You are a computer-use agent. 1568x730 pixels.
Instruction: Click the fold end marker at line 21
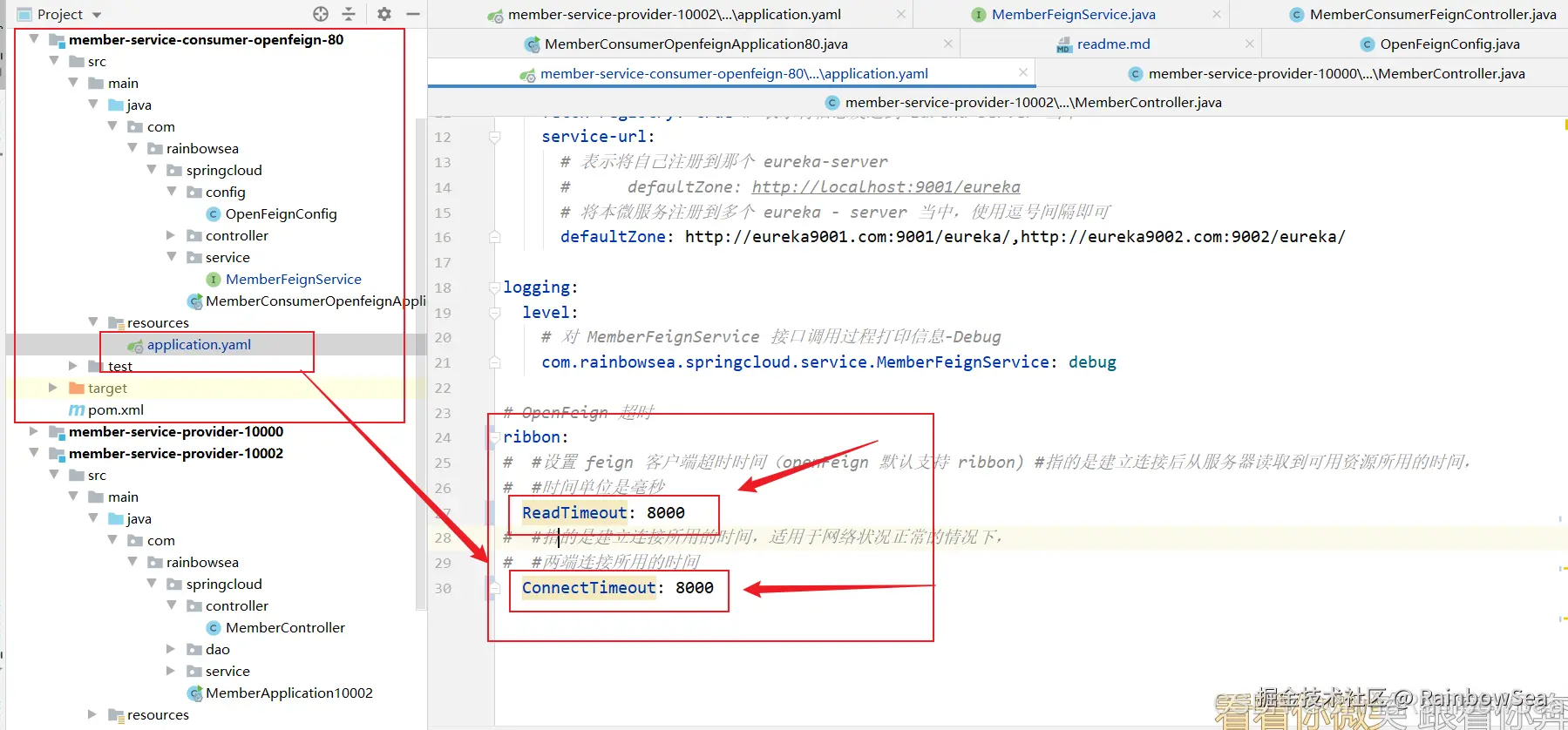(x=494, y=362)
